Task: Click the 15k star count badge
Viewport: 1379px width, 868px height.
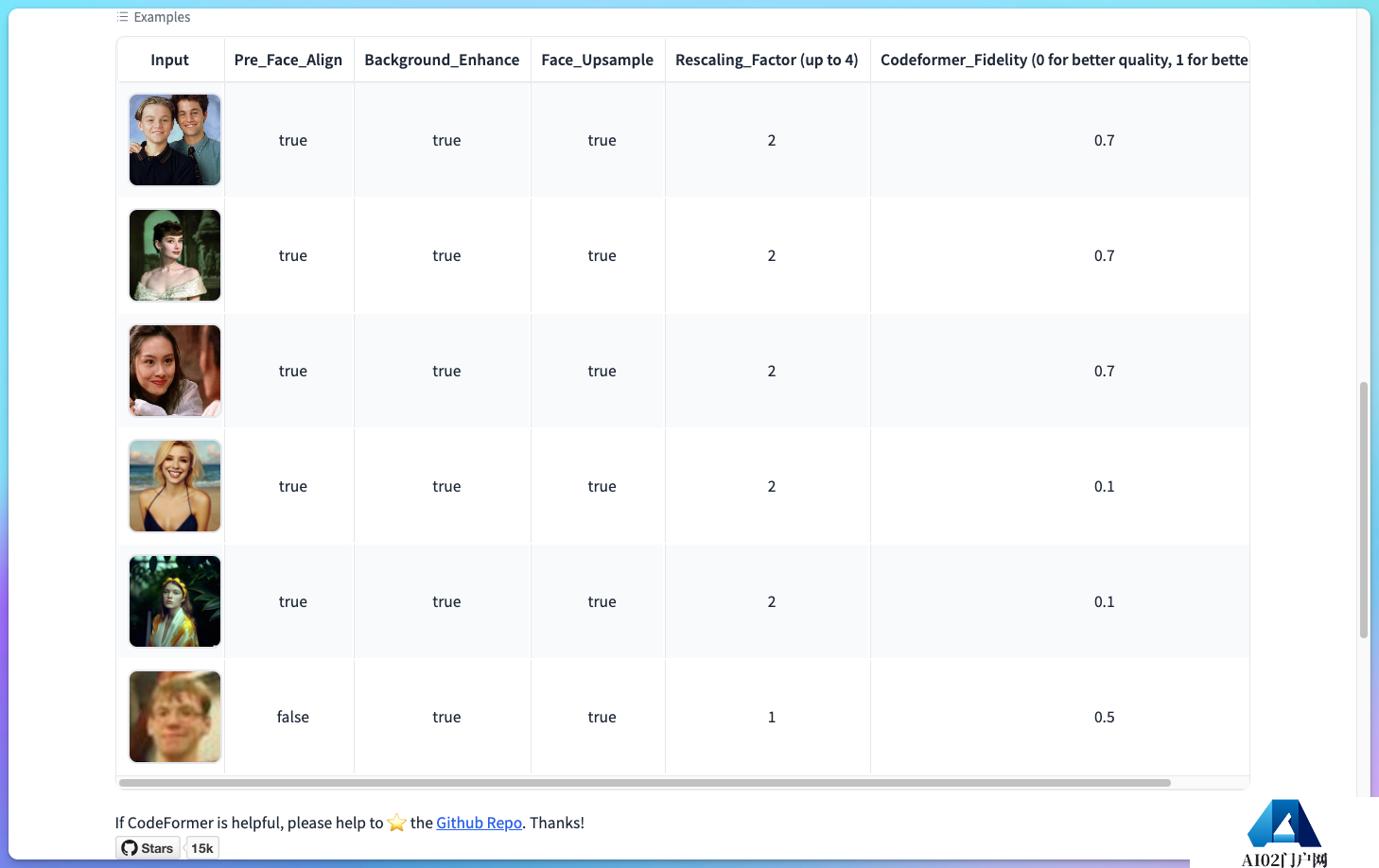Action: 202,848
